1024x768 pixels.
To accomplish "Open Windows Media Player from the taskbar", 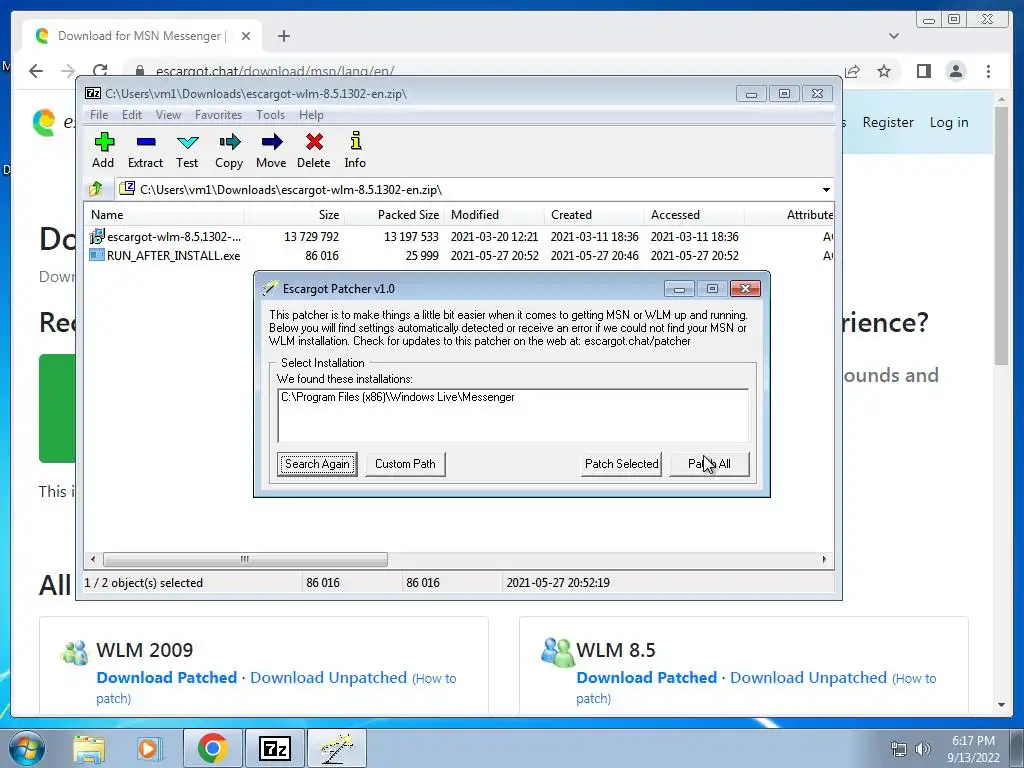I will pos(150,748).
